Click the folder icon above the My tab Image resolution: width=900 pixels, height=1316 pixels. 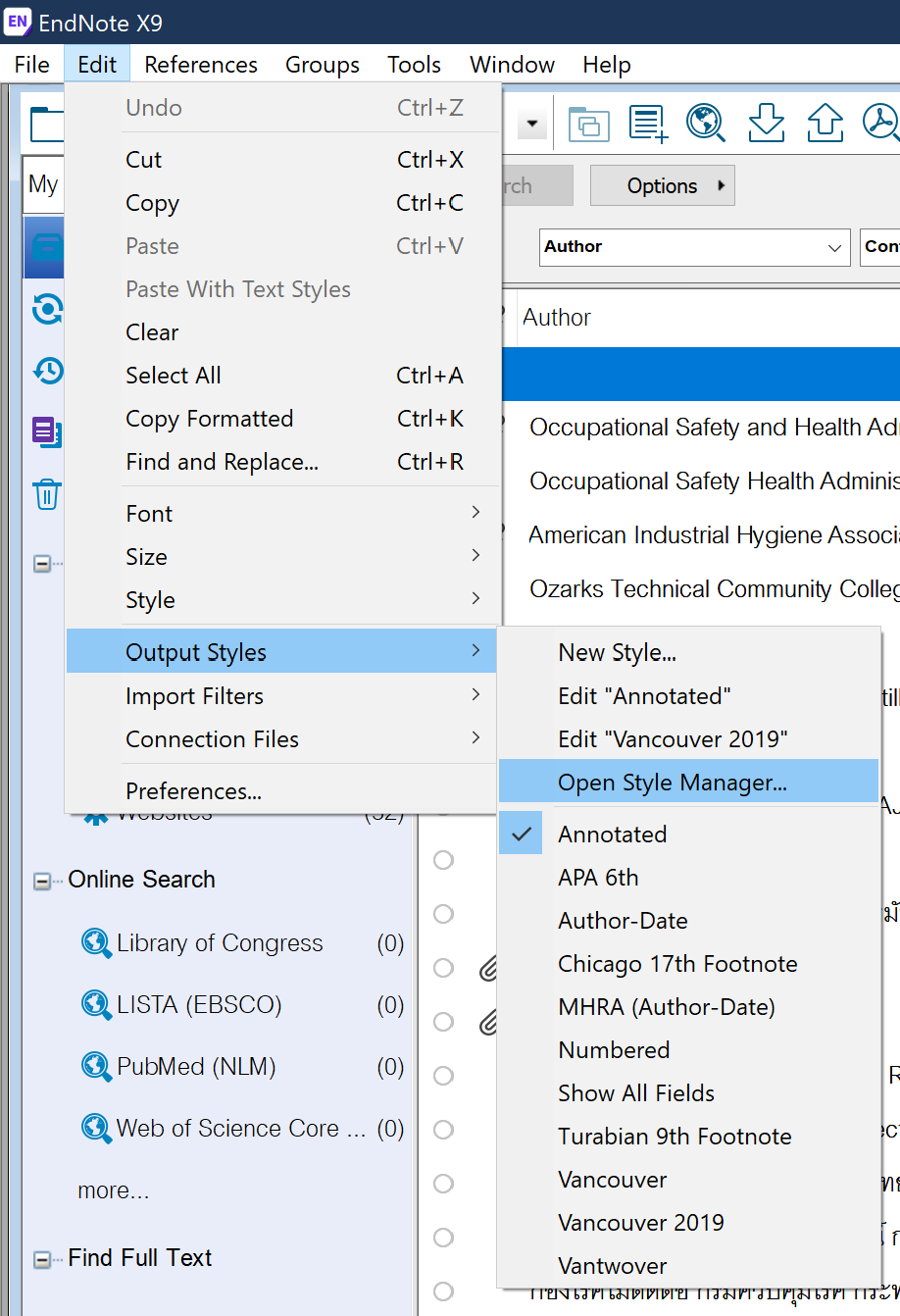tap(45, 125)
